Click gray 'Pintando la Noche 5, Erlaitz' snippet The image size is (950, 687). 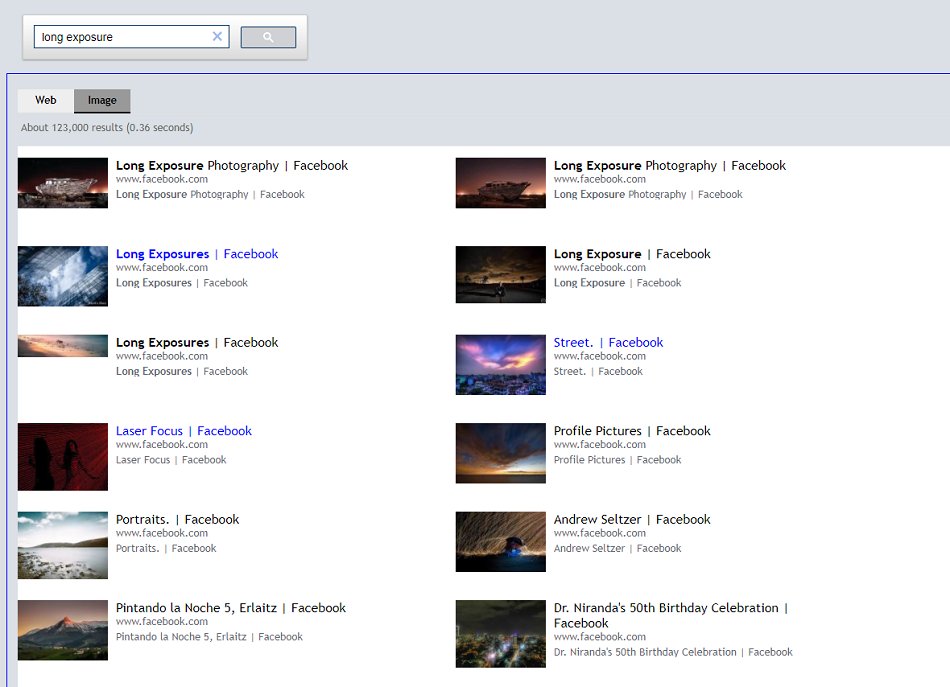[x=209, y=637]
